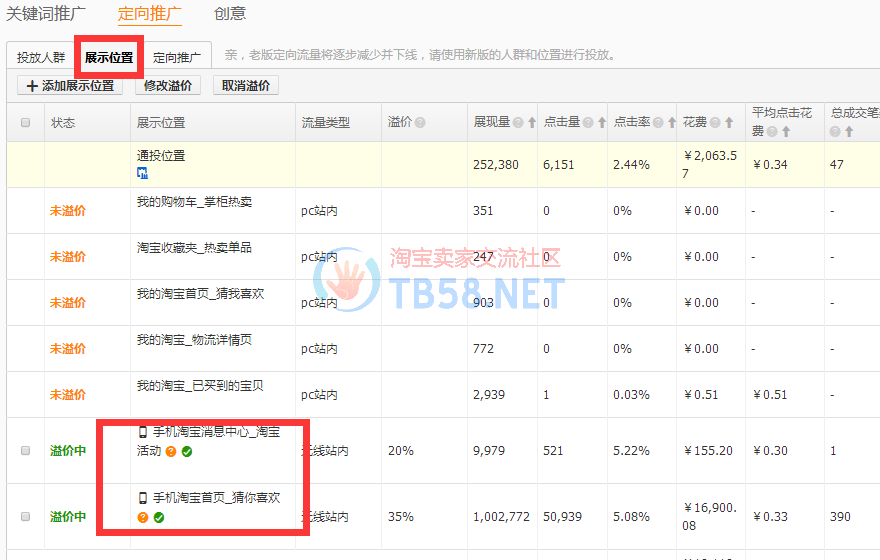Click the 取消溢价 button
This screenshot has width=880, height=560.
(x=246, y=86)
